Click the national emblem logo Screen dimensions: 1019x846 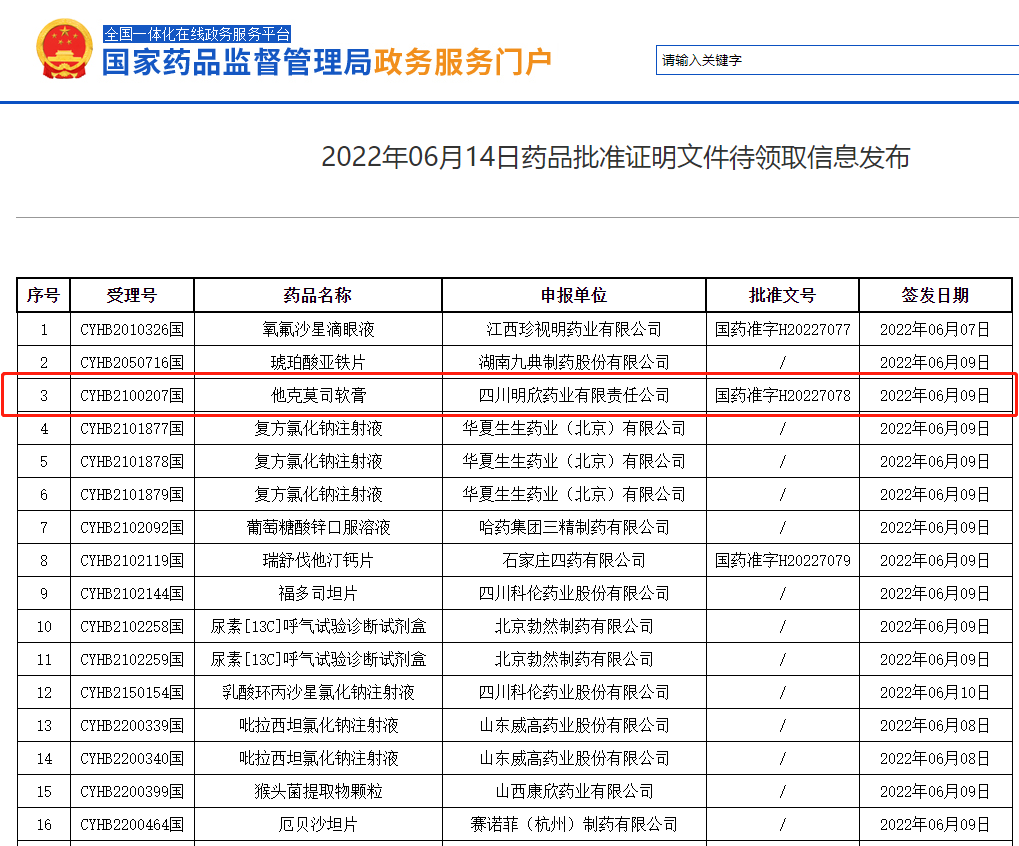coord(64,48)
